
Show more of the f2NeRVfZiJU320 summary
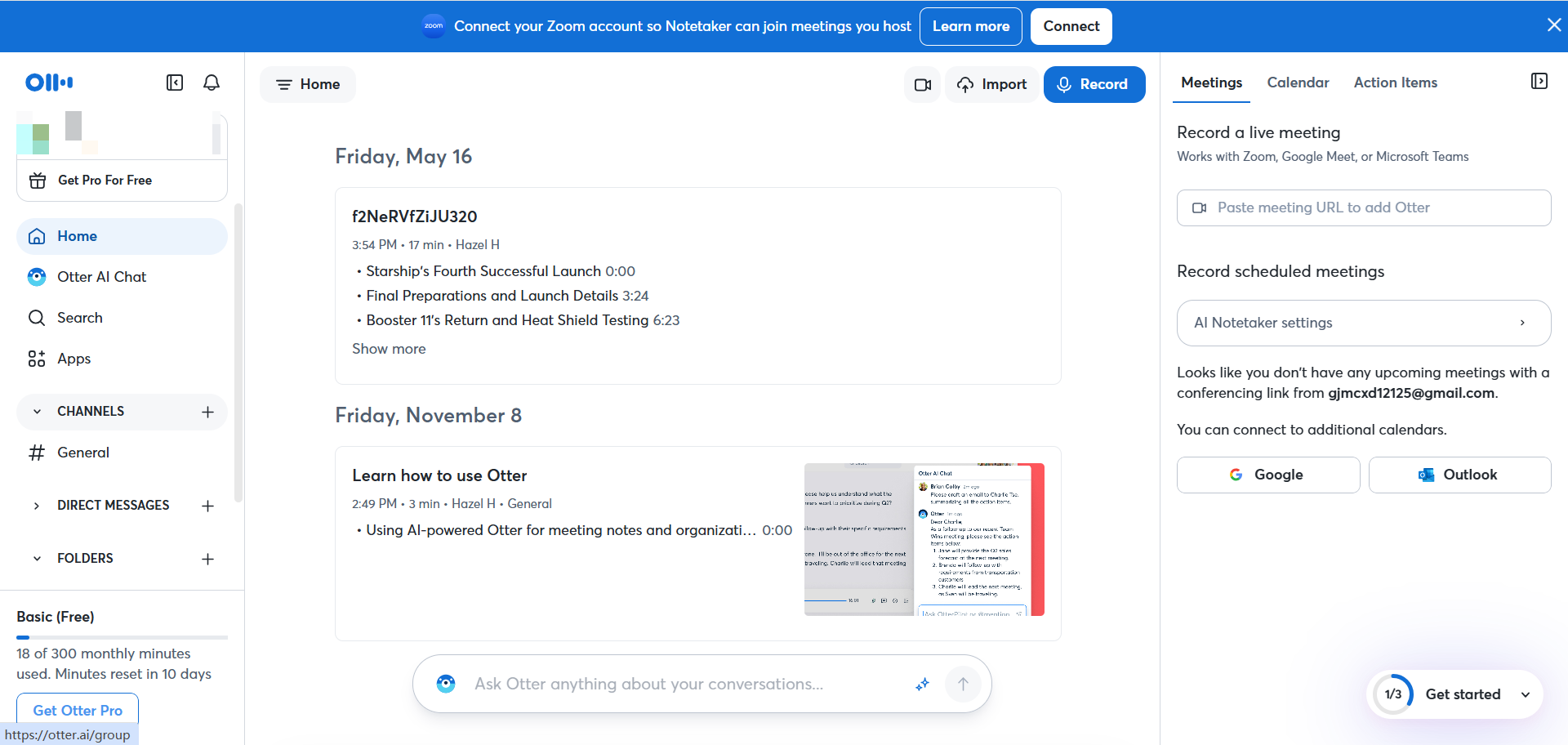point(389,349)
